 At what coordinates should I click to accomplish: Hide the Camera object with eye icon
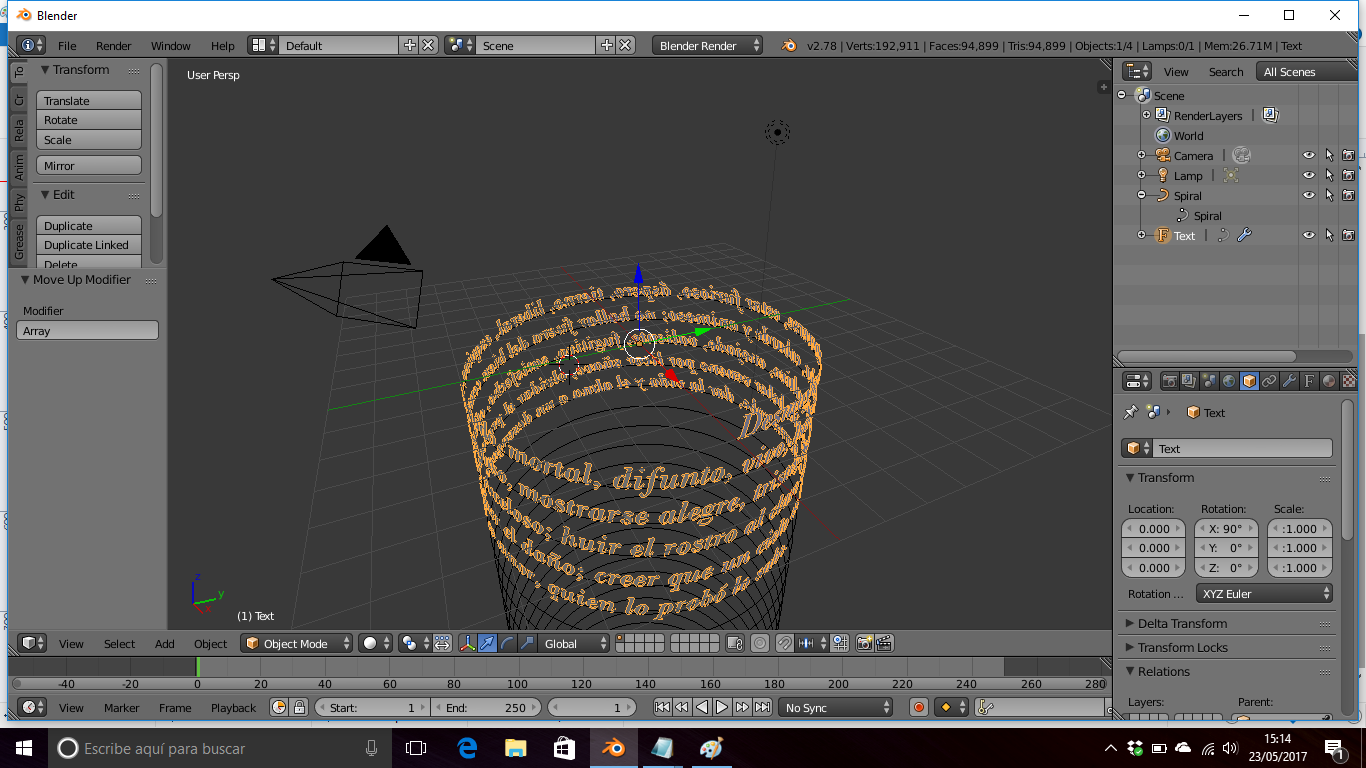1308,155
